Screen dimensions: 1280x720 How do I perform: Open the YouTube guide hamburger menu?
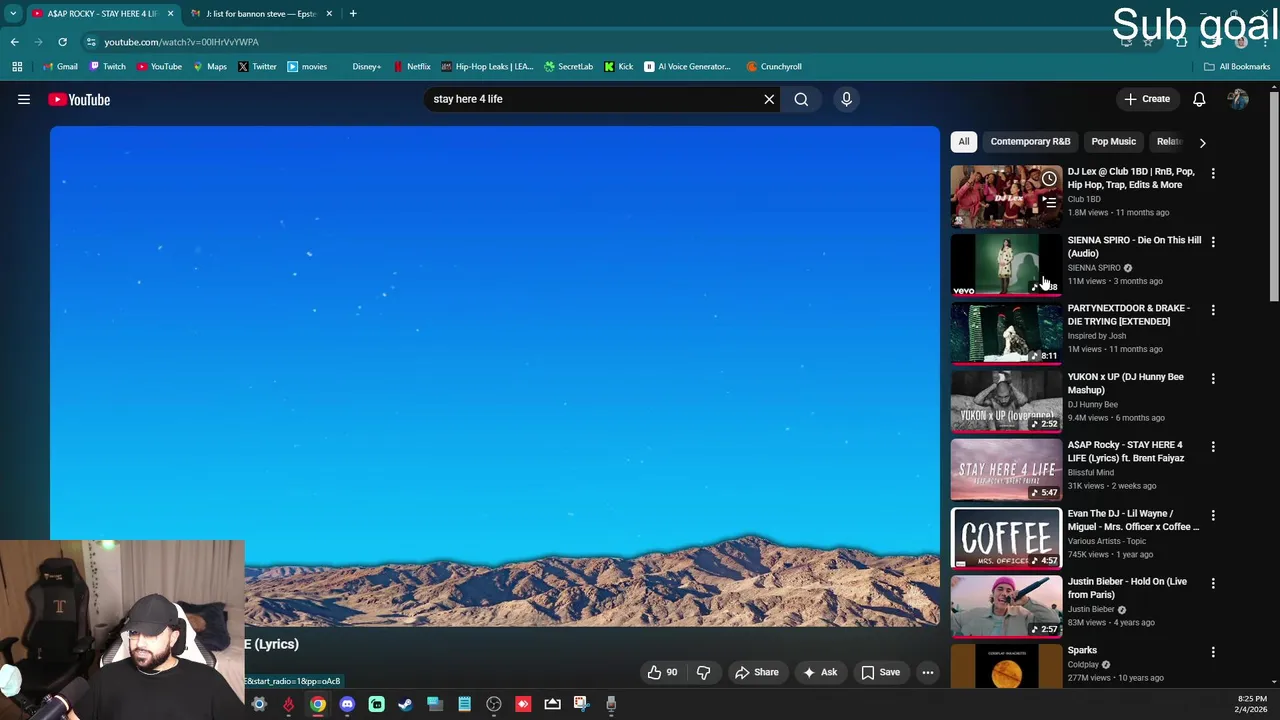pos(24,99)
